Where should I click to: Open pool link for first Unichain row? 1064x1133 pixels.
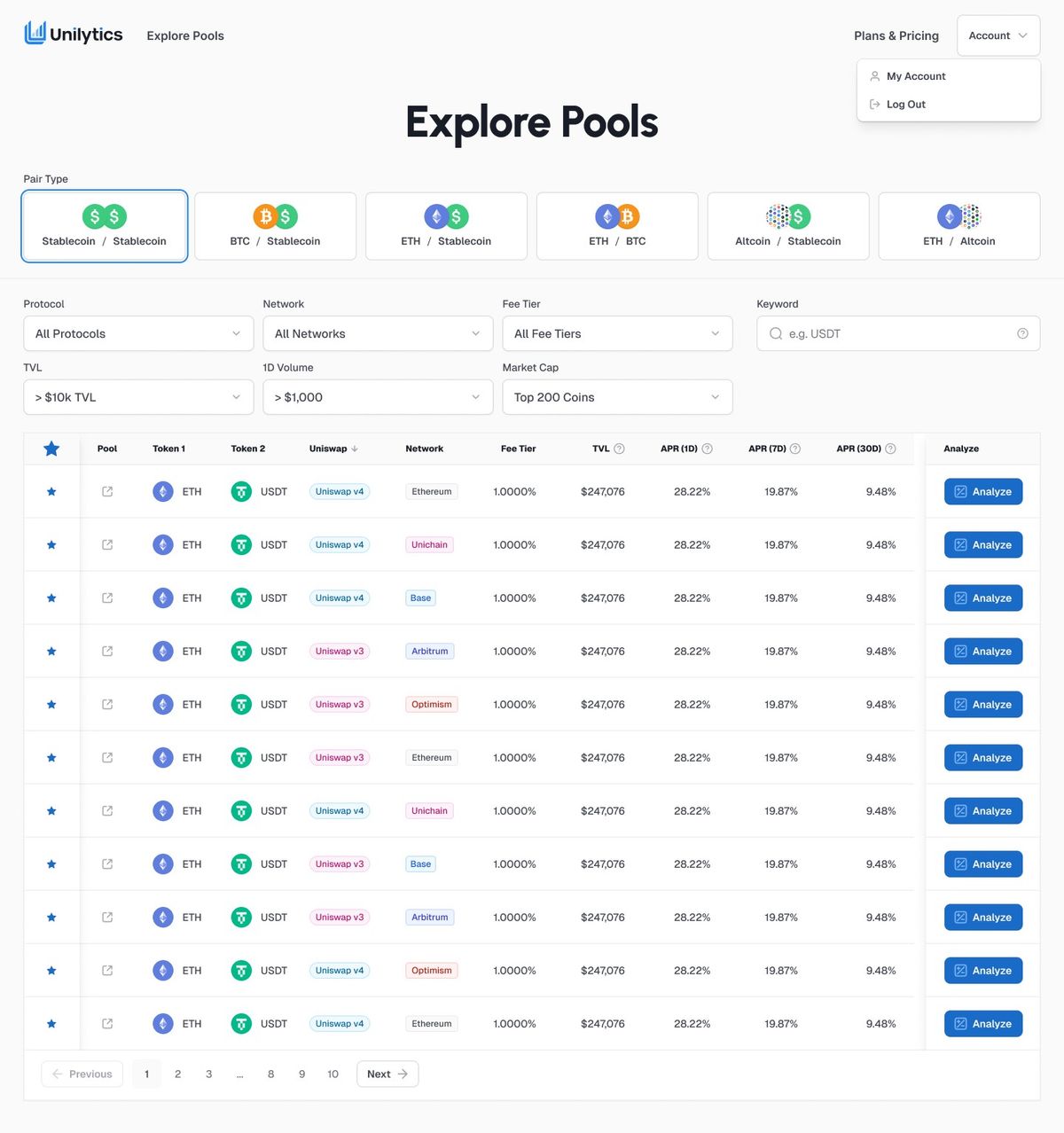pyautogui.click(x=107, y=544)
